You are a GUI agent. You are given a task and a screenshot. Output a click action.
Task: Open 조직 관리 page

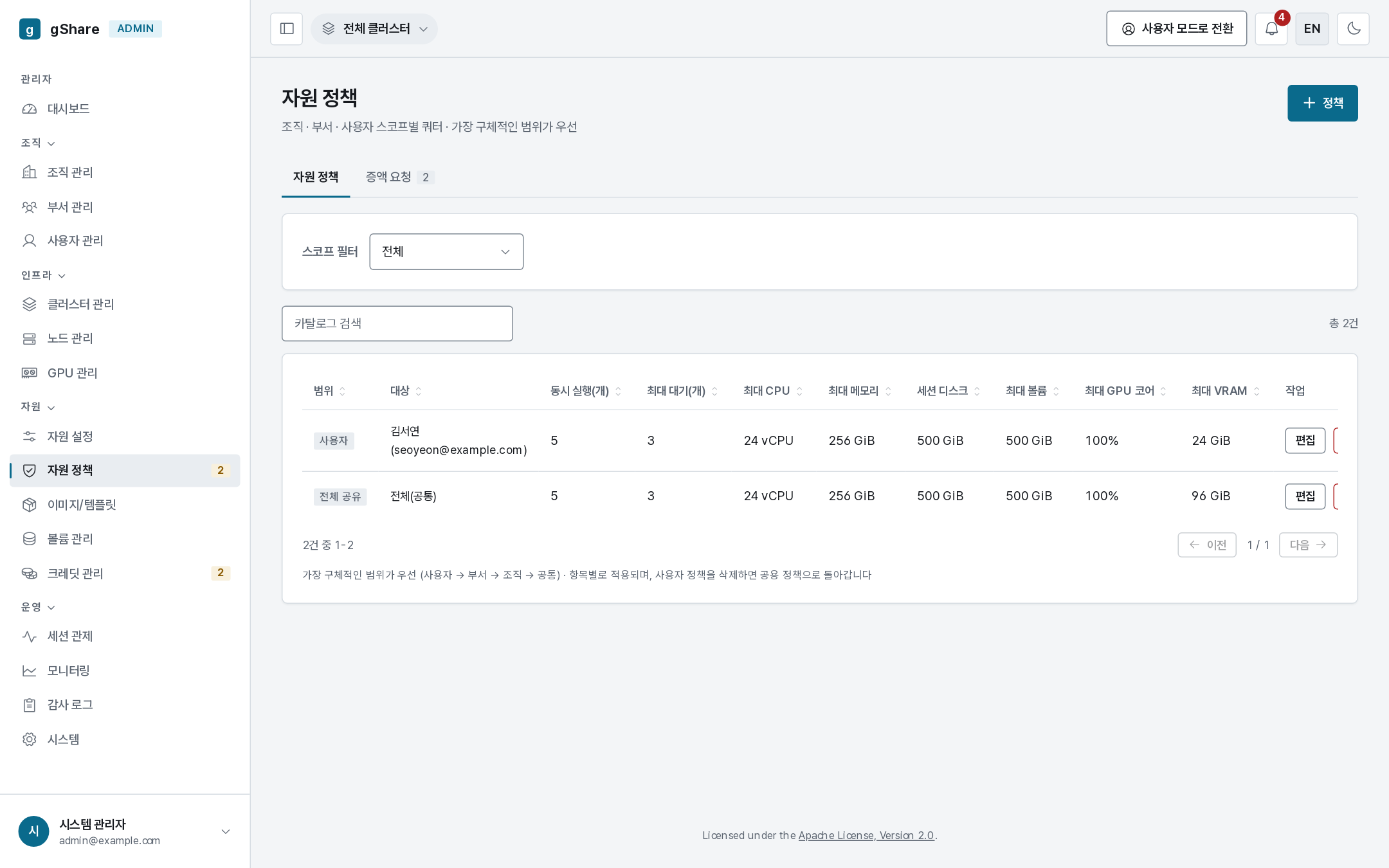[125, 172]
